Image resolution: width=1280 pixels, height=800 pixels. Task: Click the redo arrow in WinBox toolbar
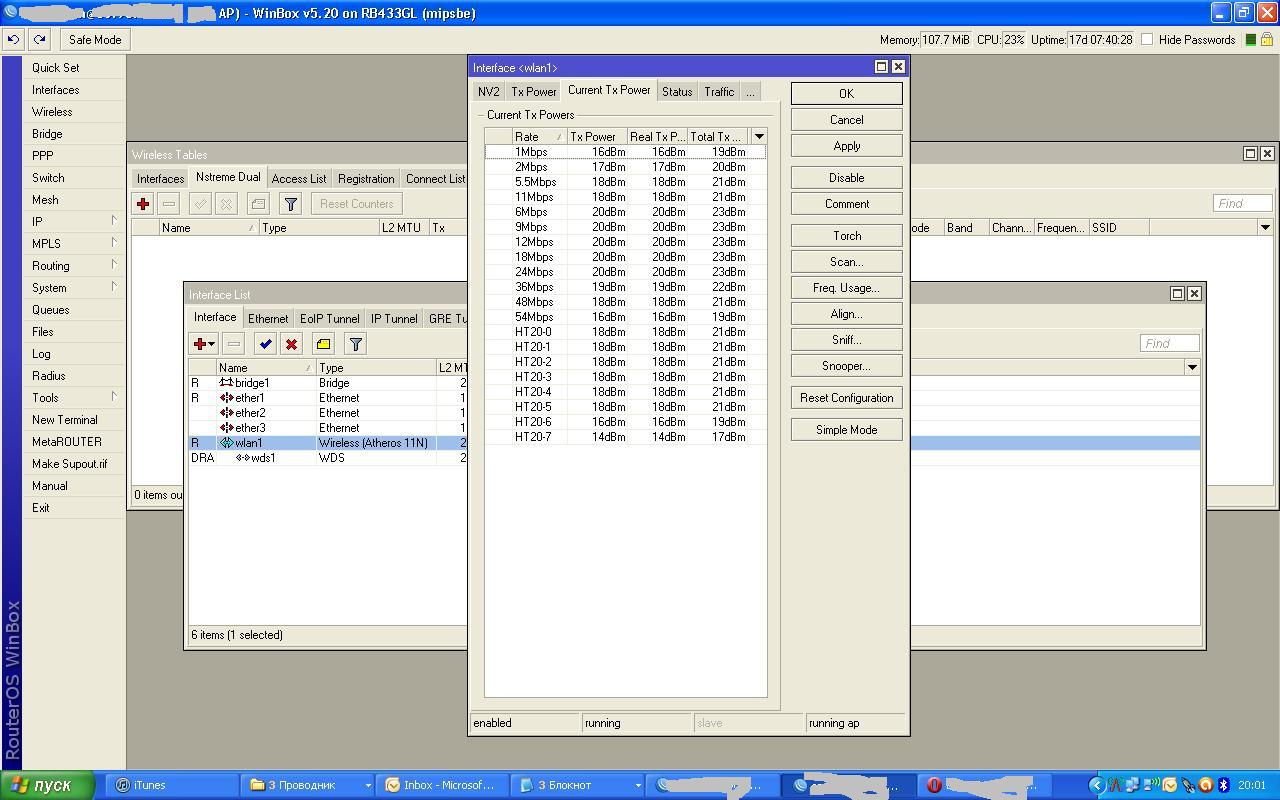click(39, 40)
